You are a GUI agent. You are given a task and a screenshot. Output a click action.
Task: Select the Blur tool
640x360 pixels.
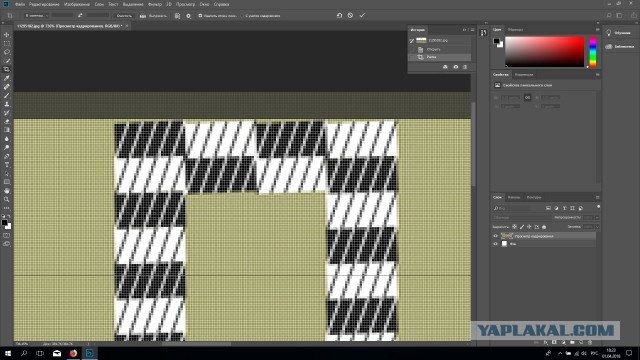coord(7,139)
